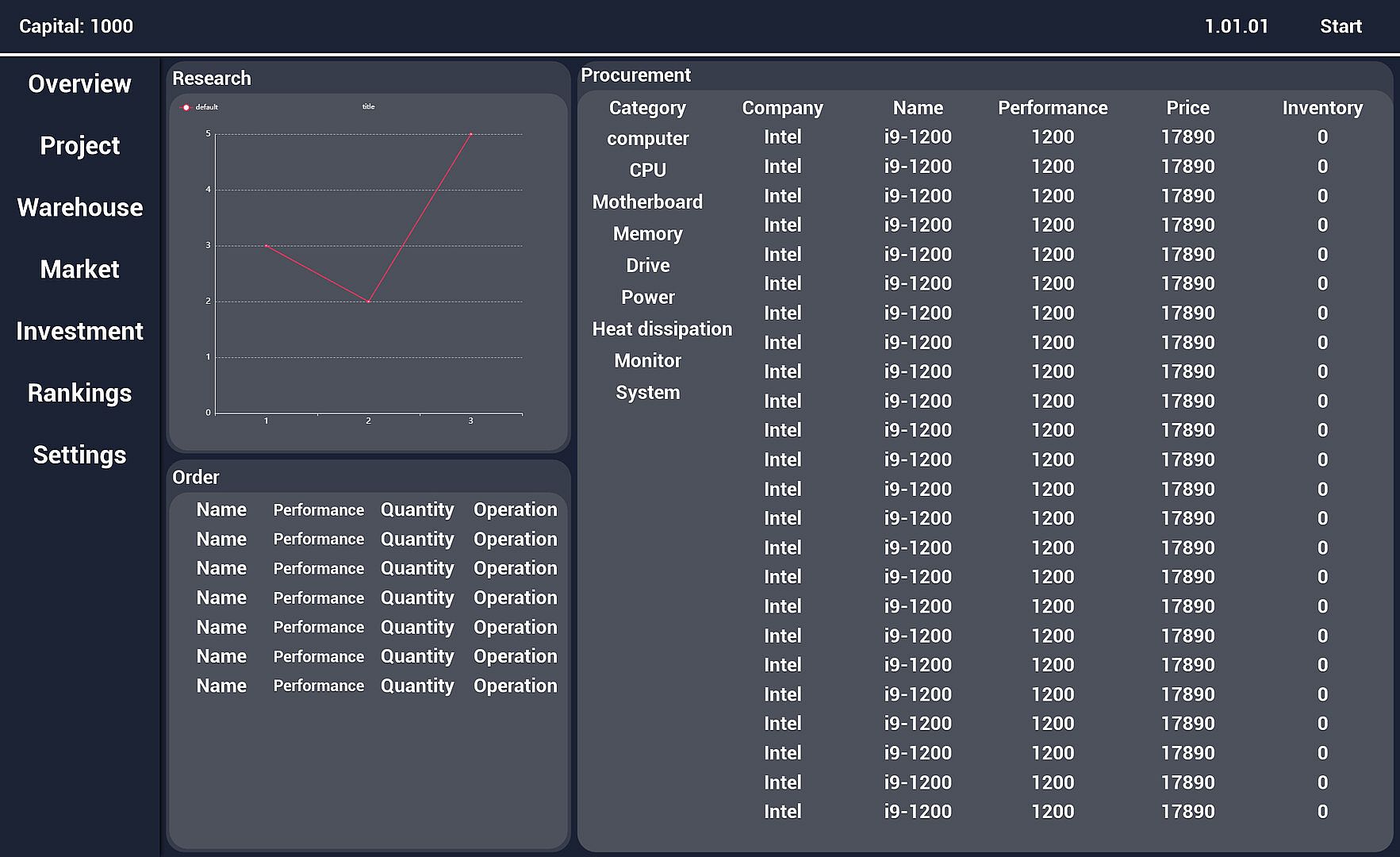The image size is (1400, 857).
Task: Click the Inventory column header
Action: click(1322, 108)
